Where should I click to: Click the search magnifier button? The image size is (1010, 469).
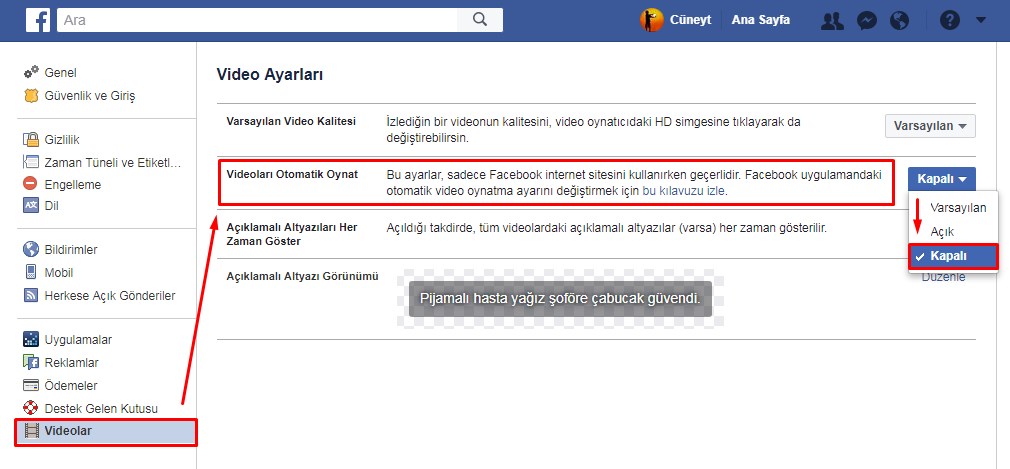point(479,19)
